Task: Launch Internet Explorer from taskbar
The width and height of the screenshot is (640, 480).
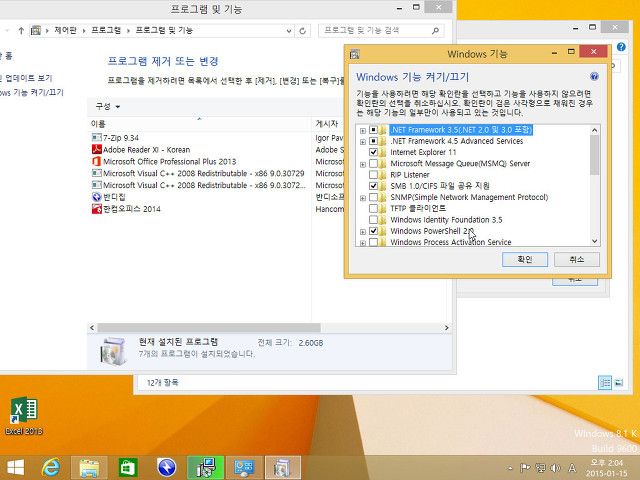Action: [x=51, y=467]
